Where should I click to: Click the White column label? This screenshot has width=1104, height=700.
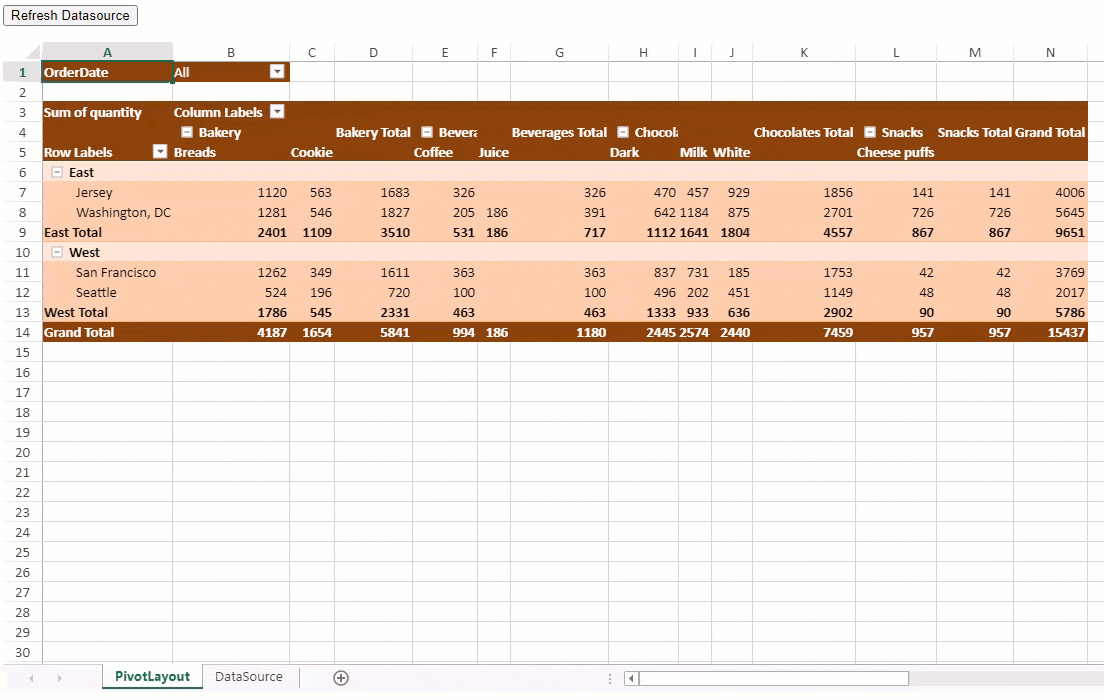[732, 152]
